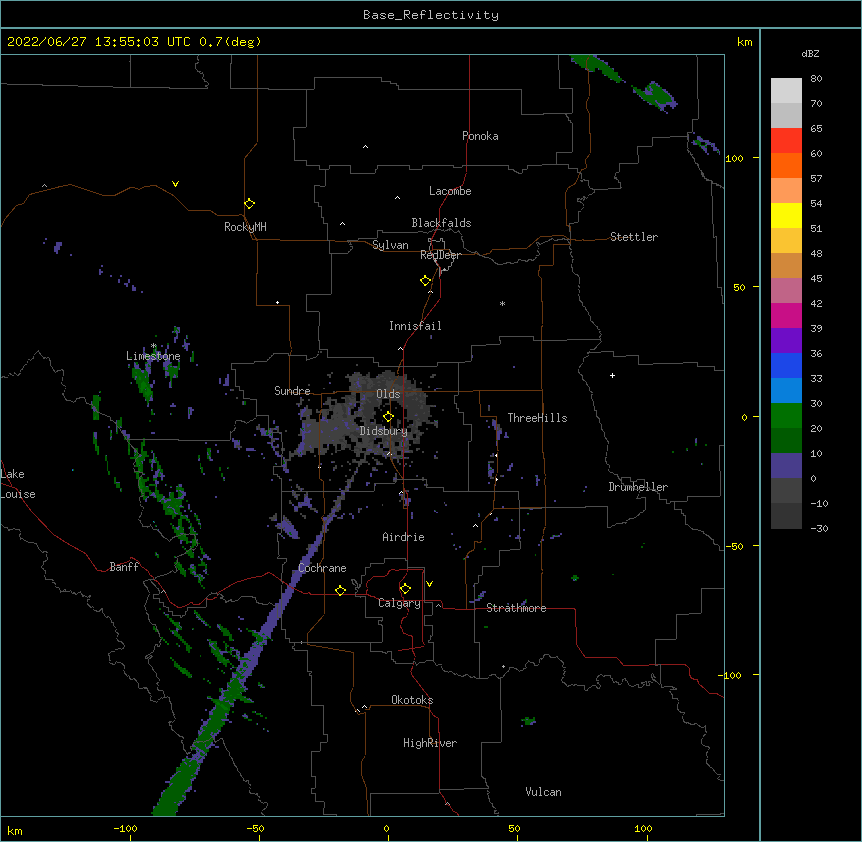Select the yellow diamond marker south of RedDeer

tap(426, 281)
